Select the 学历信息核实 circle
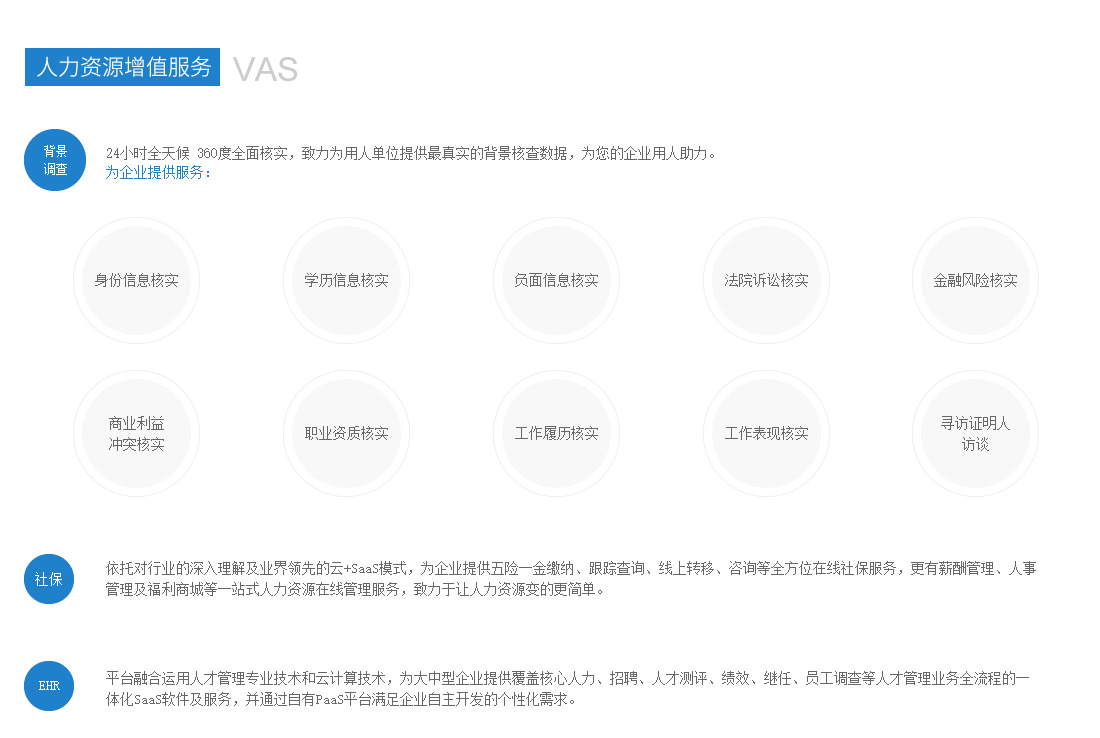 346,281
